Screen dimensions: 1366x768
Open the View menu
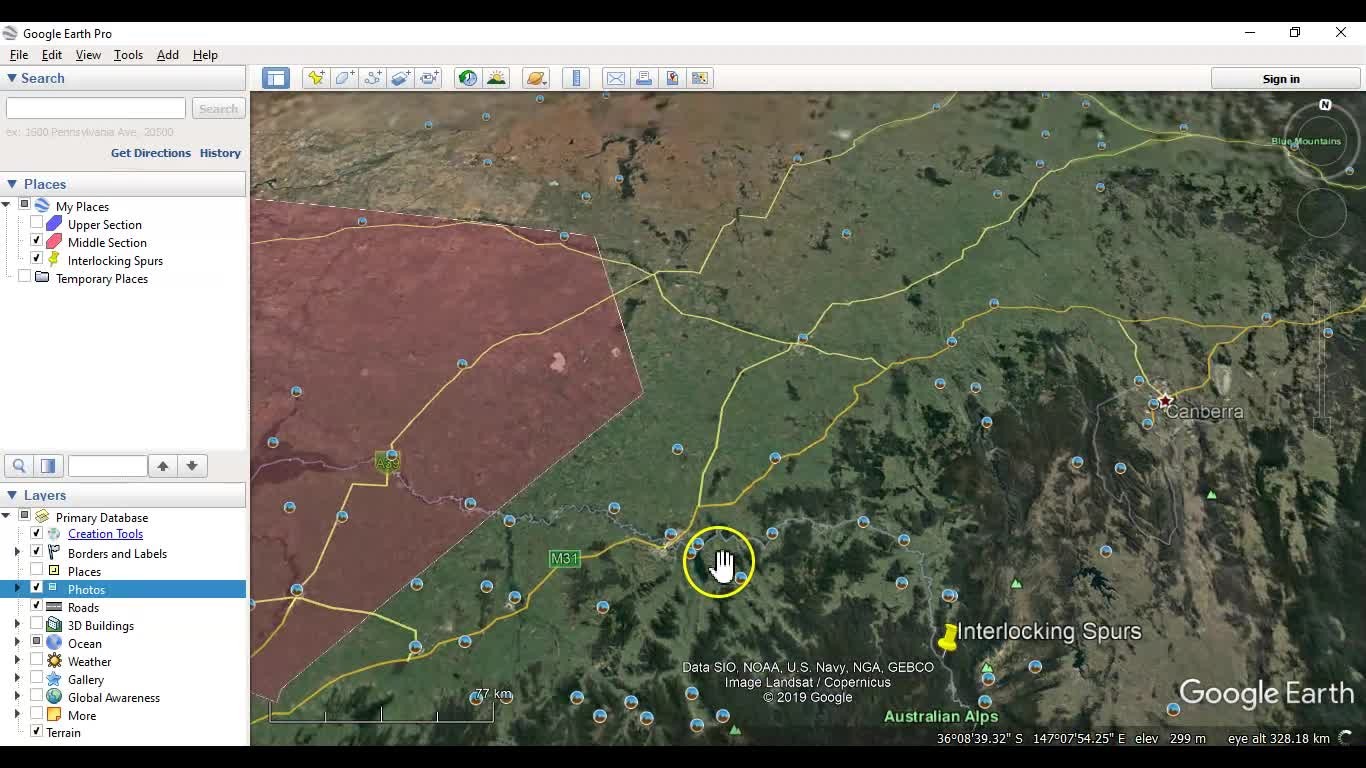tap(88, 55)
